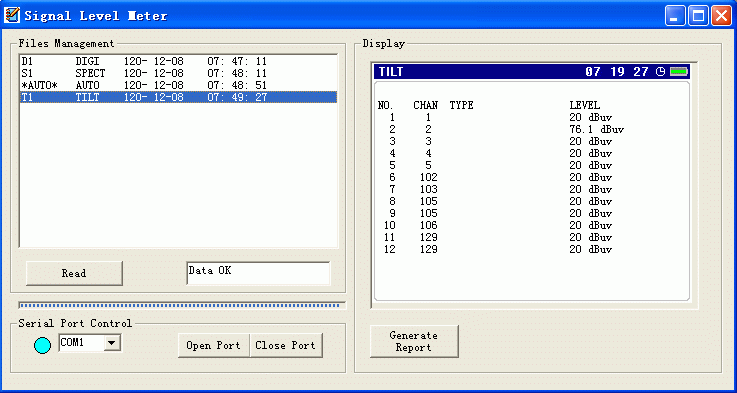Viewport: 737px width, 393px height.
Task: Click the COM1 text in combo box
Action: [x=72, y=343]
